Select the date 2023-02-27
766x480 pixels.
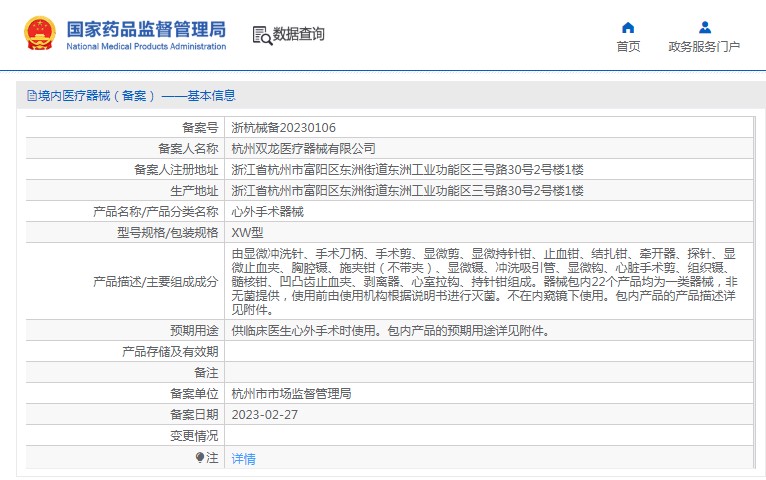(264, 415)
